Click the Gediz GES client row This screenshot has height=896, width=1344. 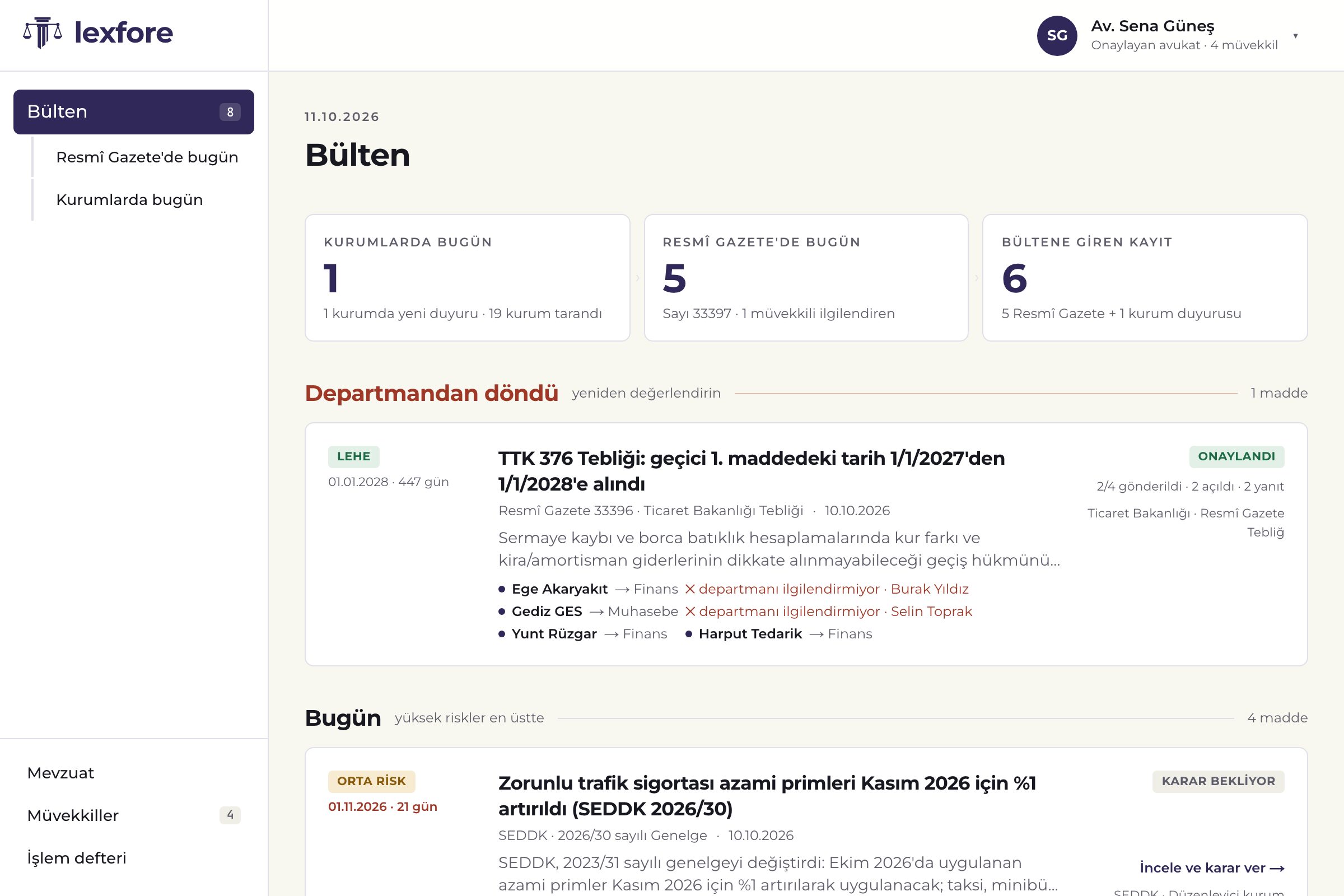tap(735, 612)
